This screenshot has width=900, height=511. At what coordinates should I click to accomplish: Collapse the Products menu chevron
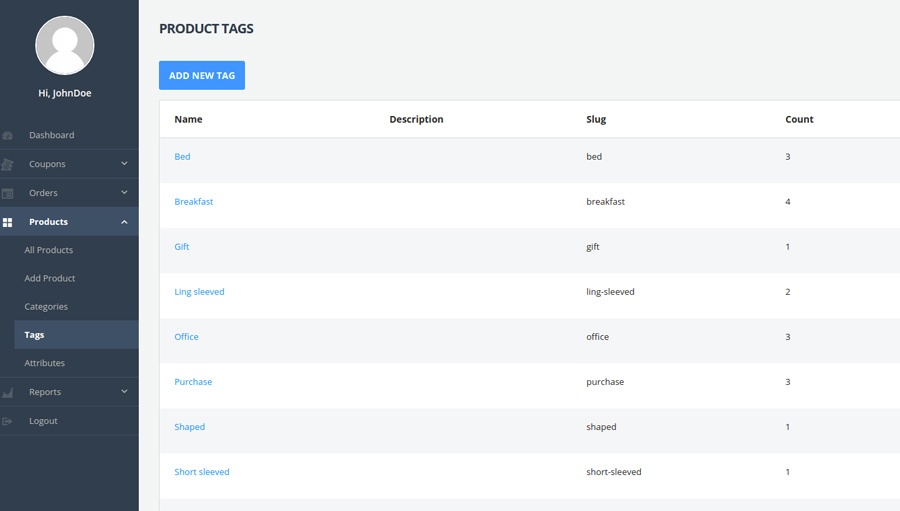(124, 222)
